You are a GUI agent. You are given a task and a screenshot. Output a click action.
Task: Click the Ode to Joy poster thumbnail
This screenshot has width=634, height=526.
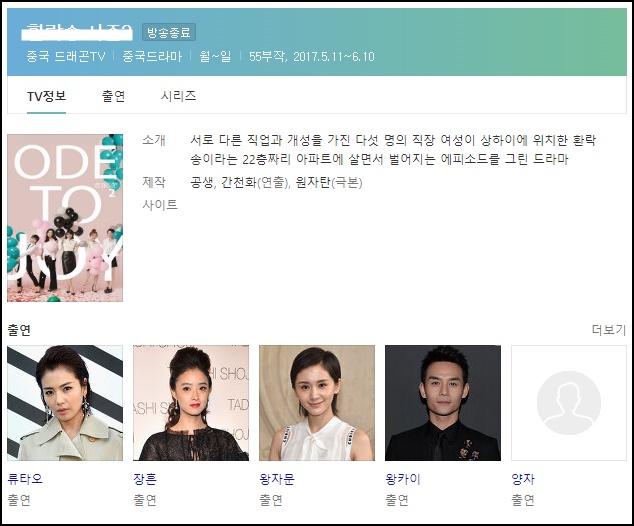65,218
